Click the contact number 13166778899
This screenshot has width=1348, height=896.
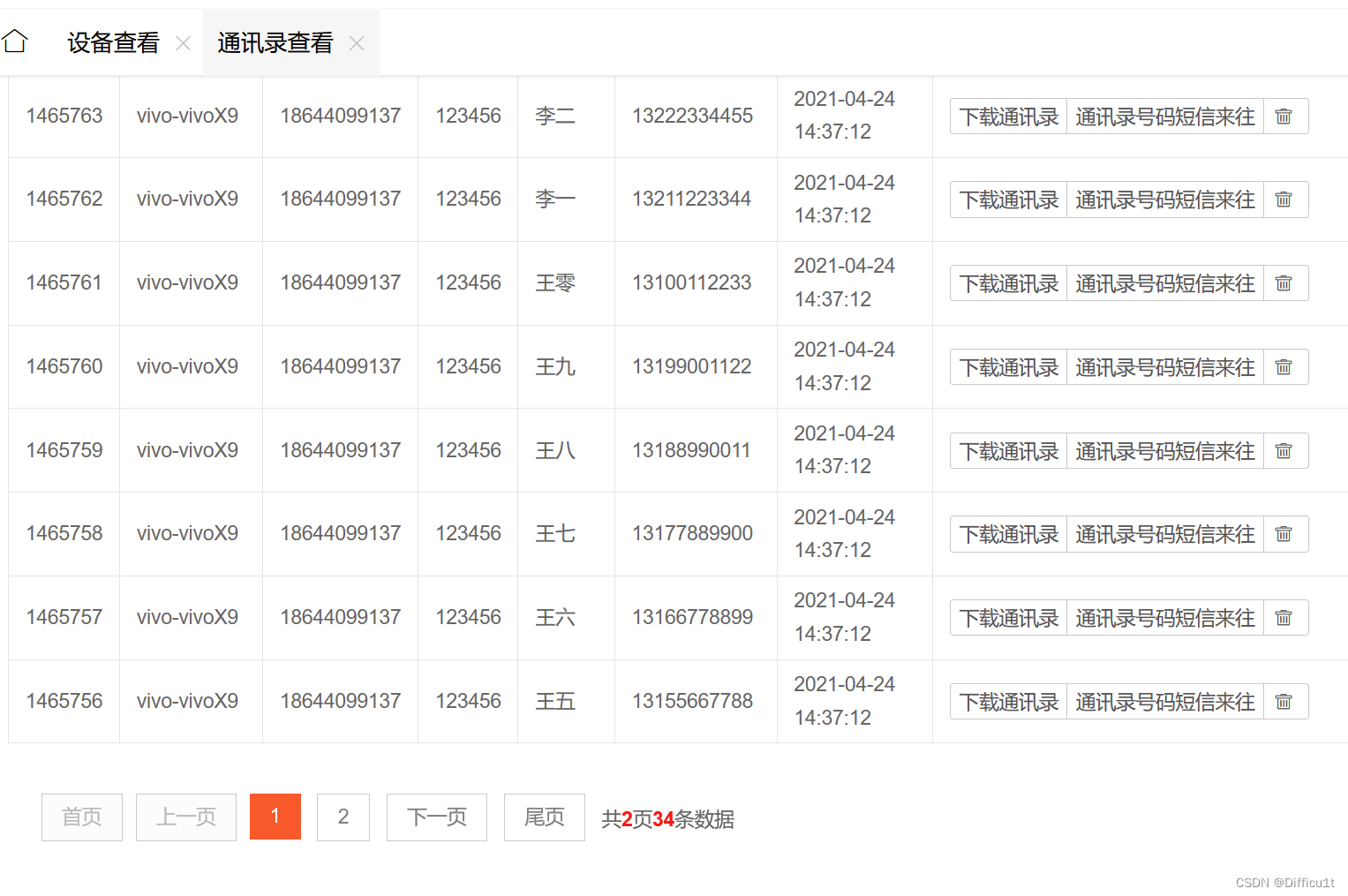click(x=693, y=617)
